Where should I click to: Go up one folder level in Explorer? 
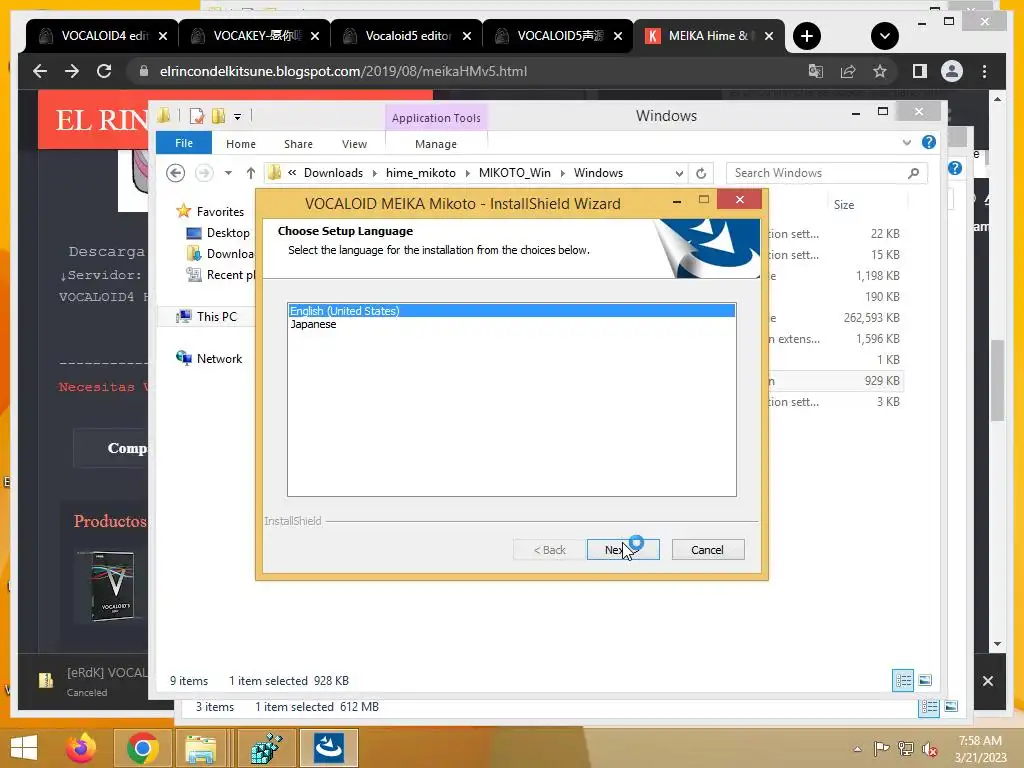click(x=251, y=173)
